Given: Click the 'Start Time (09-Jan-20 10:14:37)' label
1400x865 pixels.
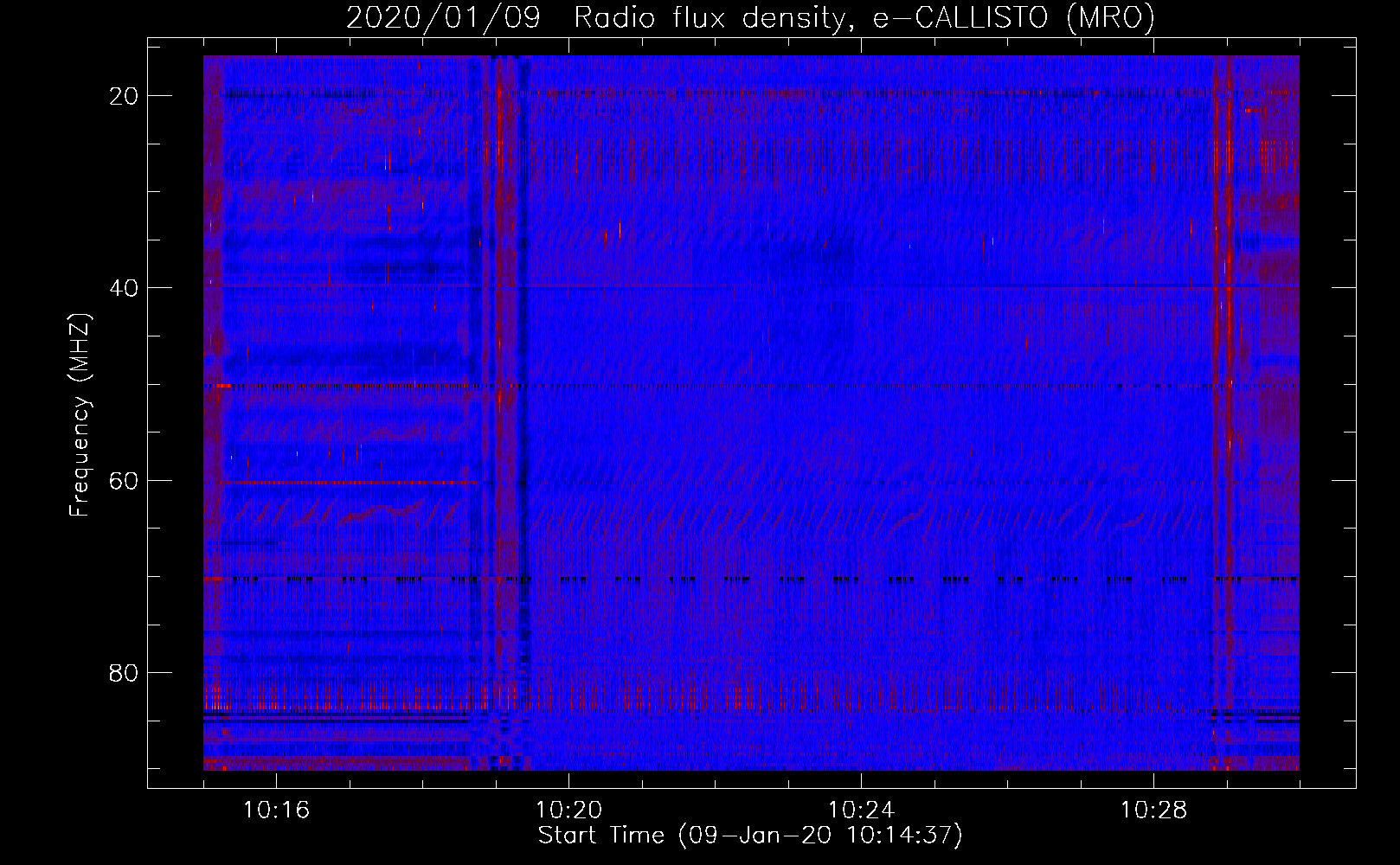Looking at the screenshot, I should [x=750, y=836].
